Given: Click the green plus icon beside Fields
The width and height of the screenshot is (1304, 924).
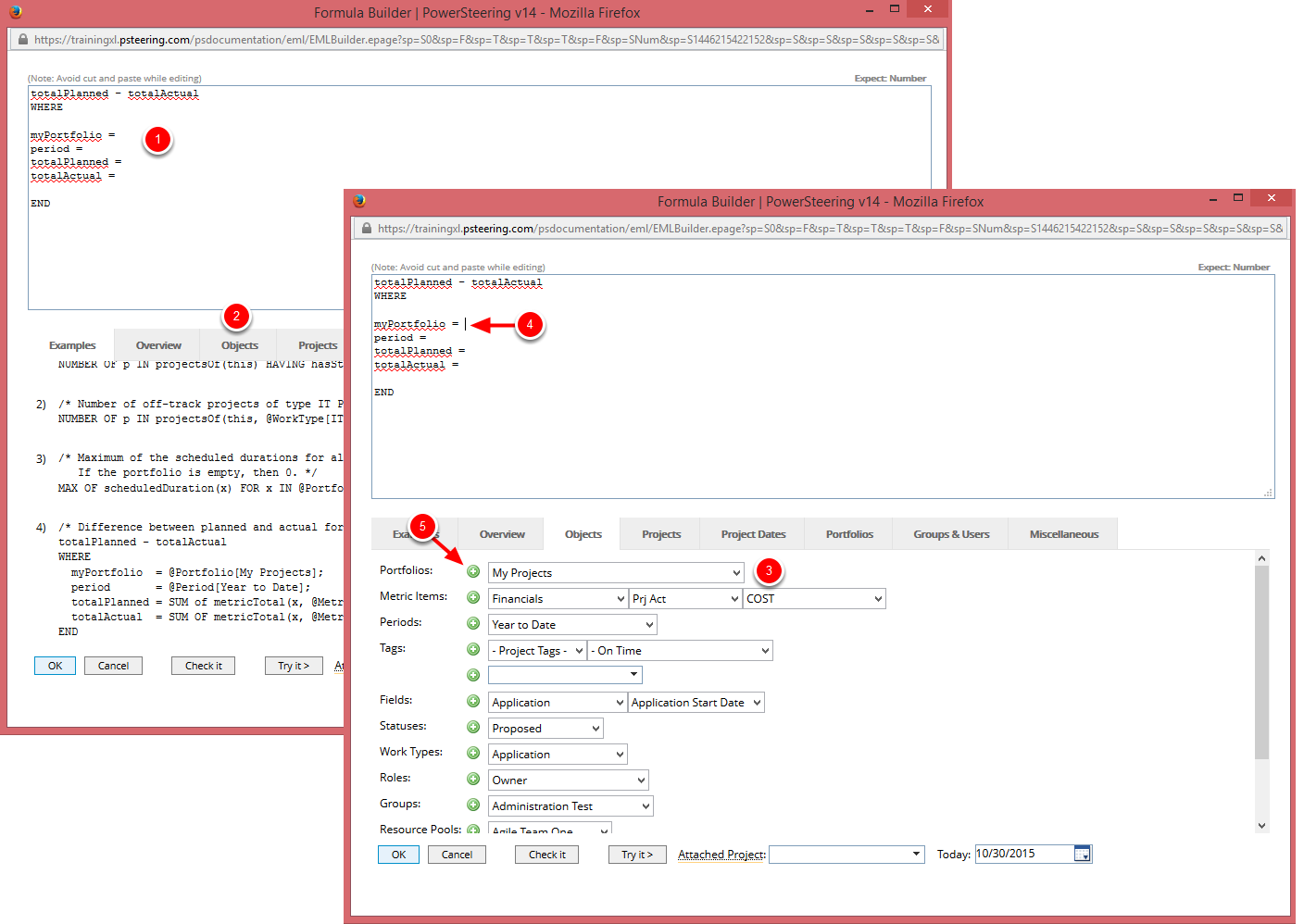Looking at the screenshot, I should click(473, 701).
